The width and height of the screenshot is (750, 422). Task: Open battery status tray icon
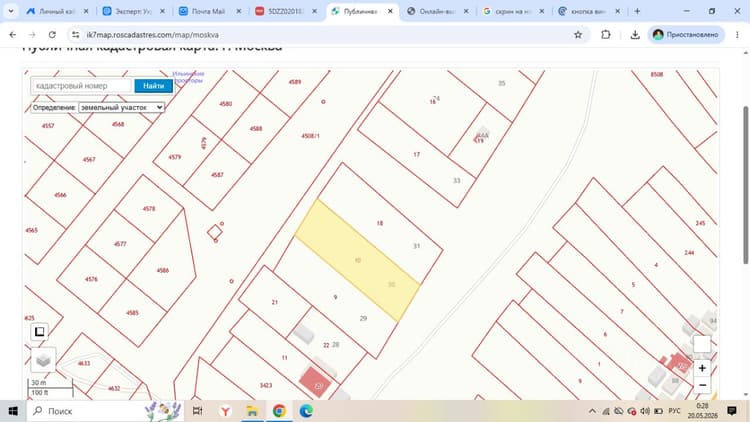658,411
